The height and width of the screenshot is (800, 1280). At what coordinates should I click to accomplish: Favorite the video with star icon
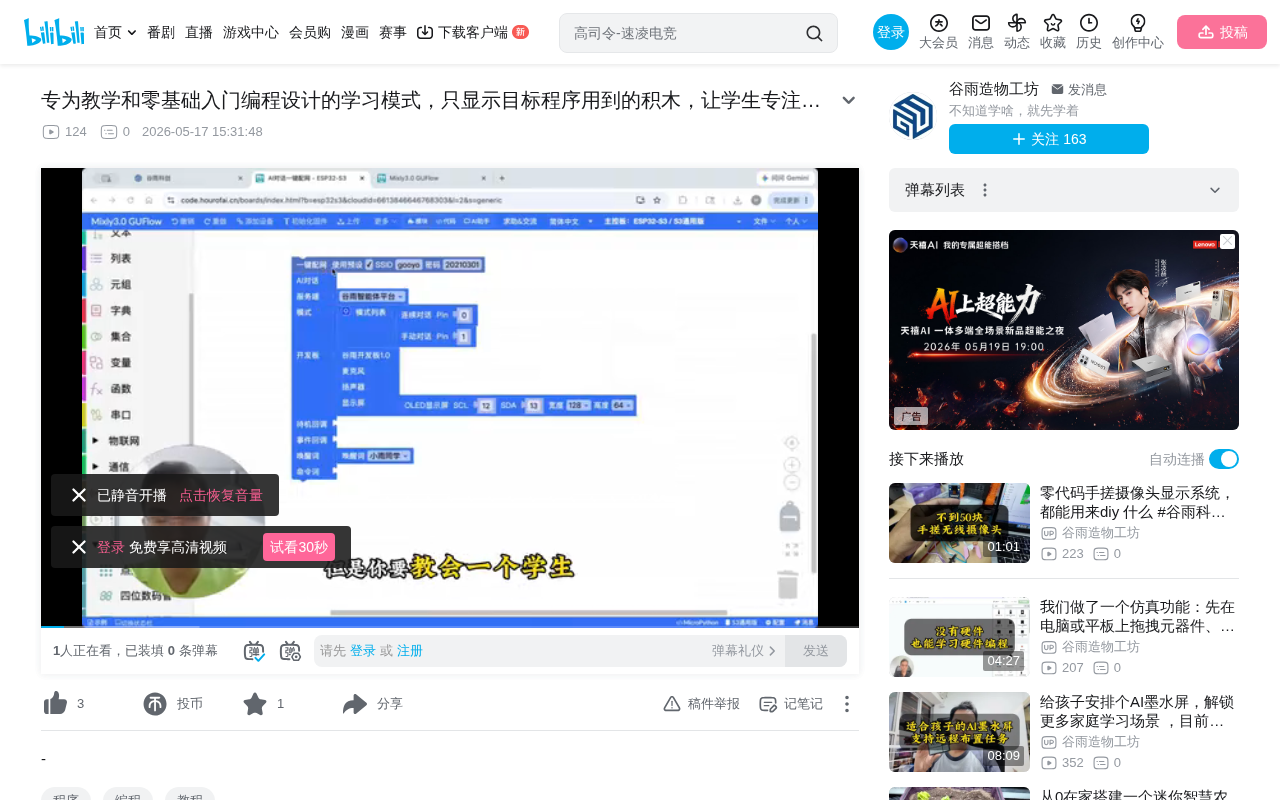coord(255,704)
